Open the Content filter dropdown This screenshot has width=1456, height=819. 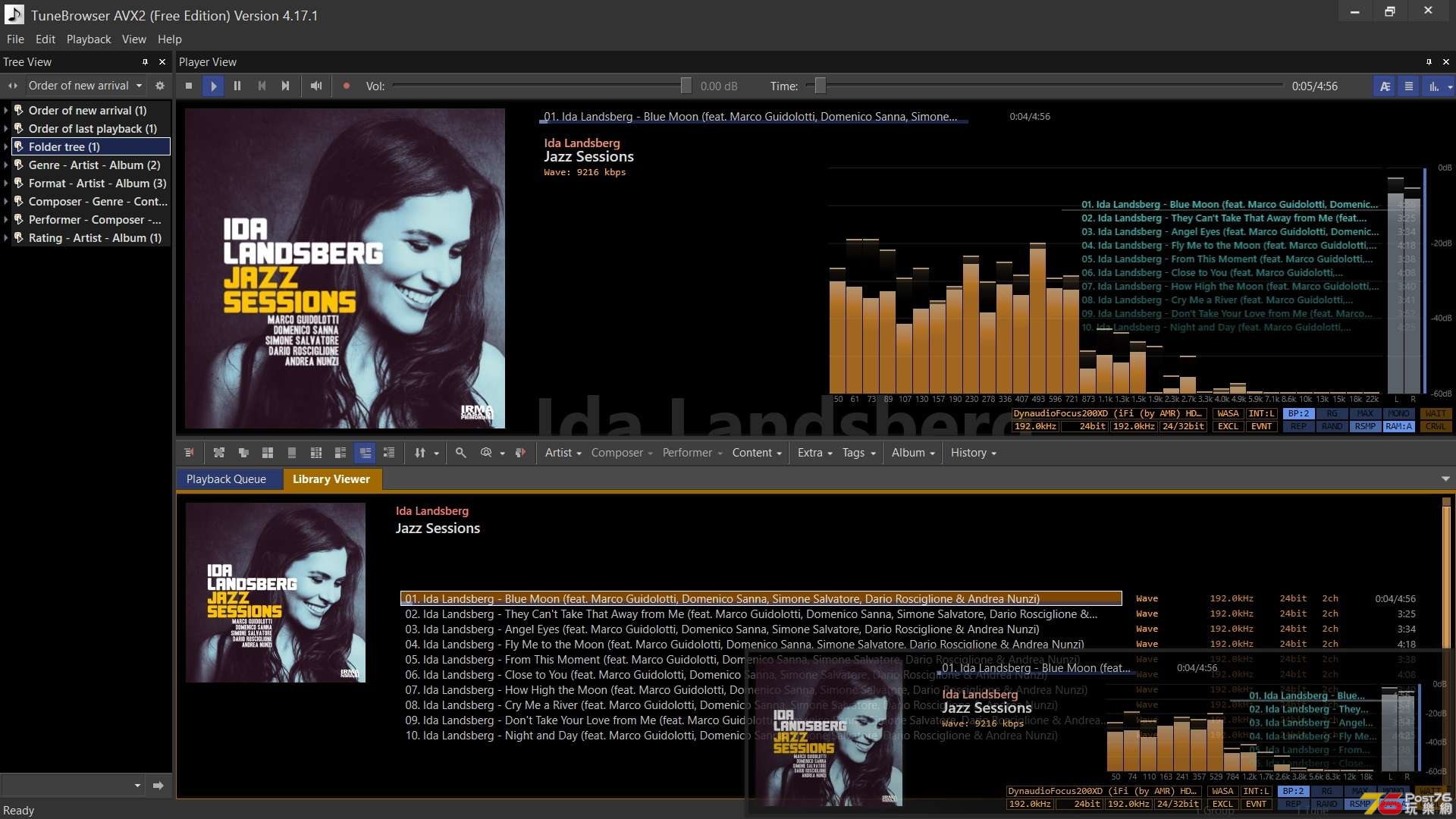point(757,453)
